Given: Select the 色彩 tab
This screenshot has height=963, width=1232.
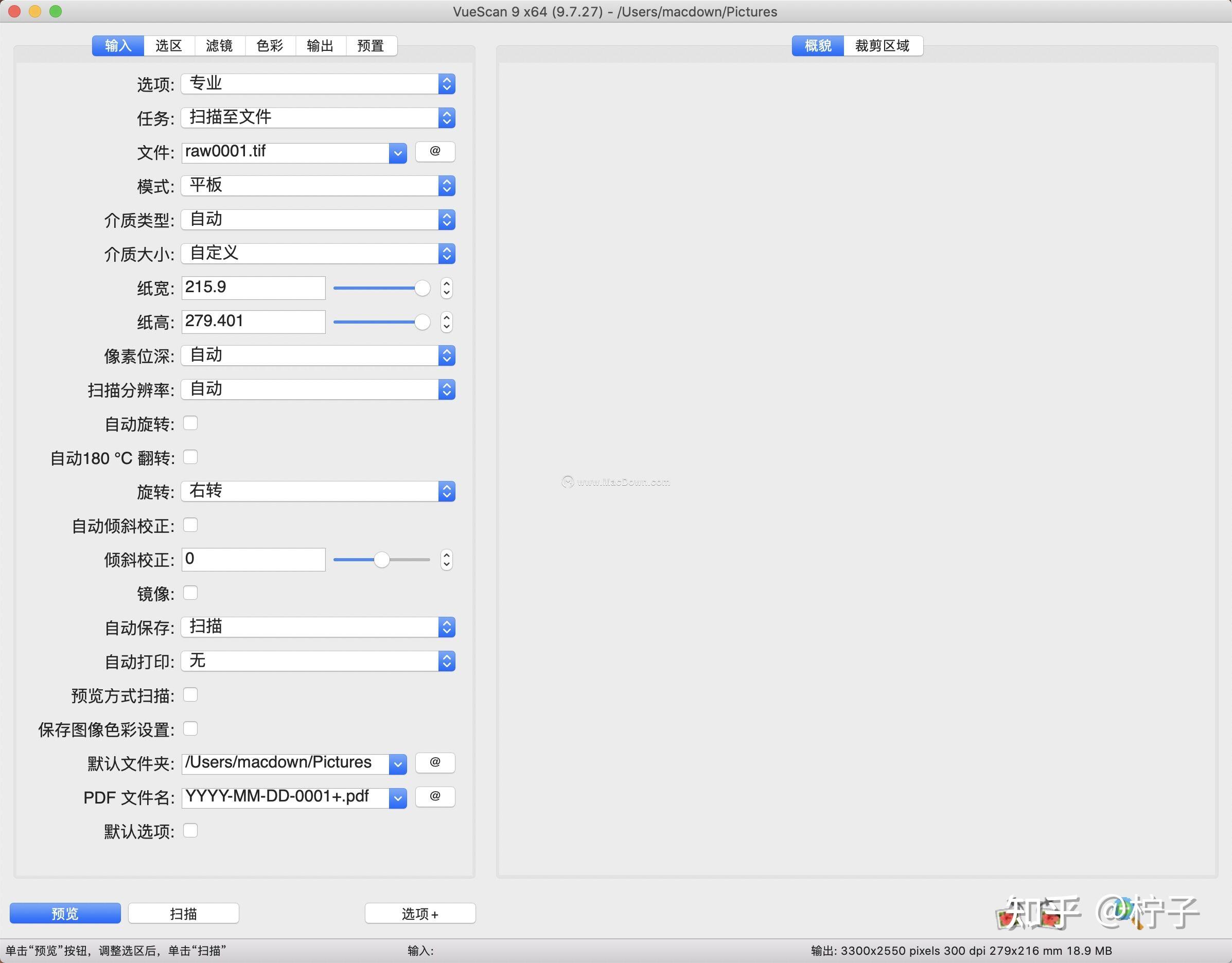Looking at the screenshot, I should pos(270,46).
